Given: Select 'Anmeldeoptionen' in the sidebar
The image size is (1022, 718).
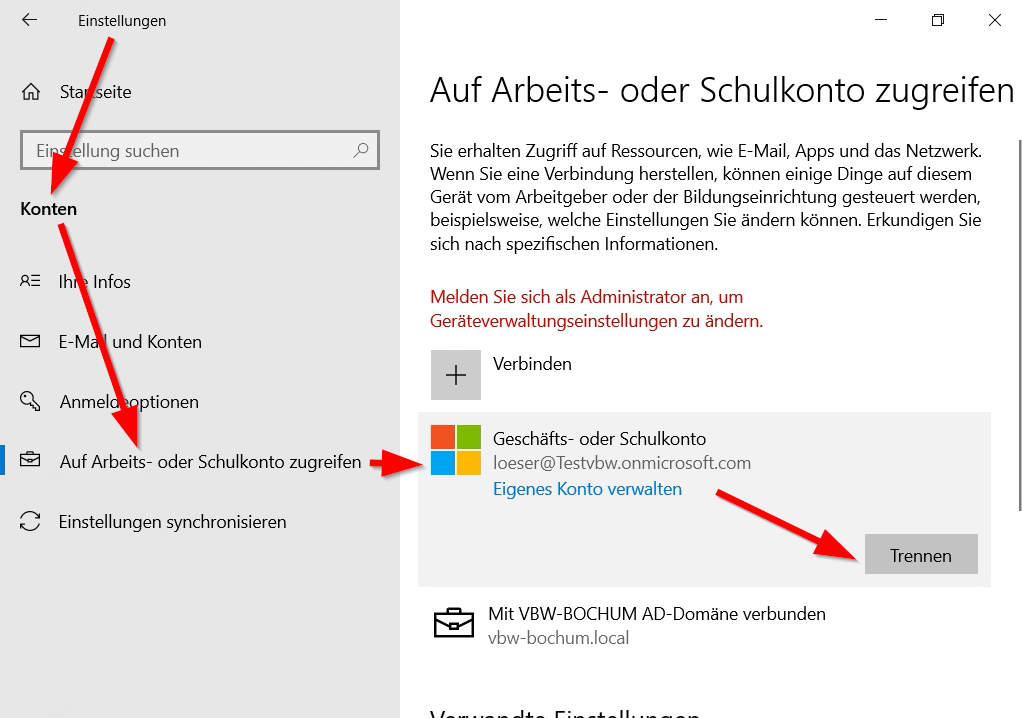Looking at the screenshot, I should (x=129, y=402).
